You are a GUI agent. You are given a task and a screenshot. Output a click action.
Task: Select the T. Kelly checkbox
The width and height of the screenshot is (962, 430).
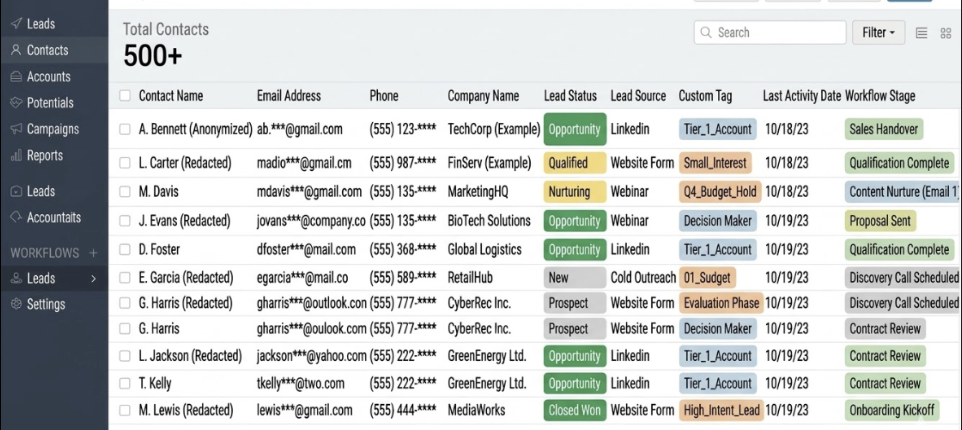(125, 384)
